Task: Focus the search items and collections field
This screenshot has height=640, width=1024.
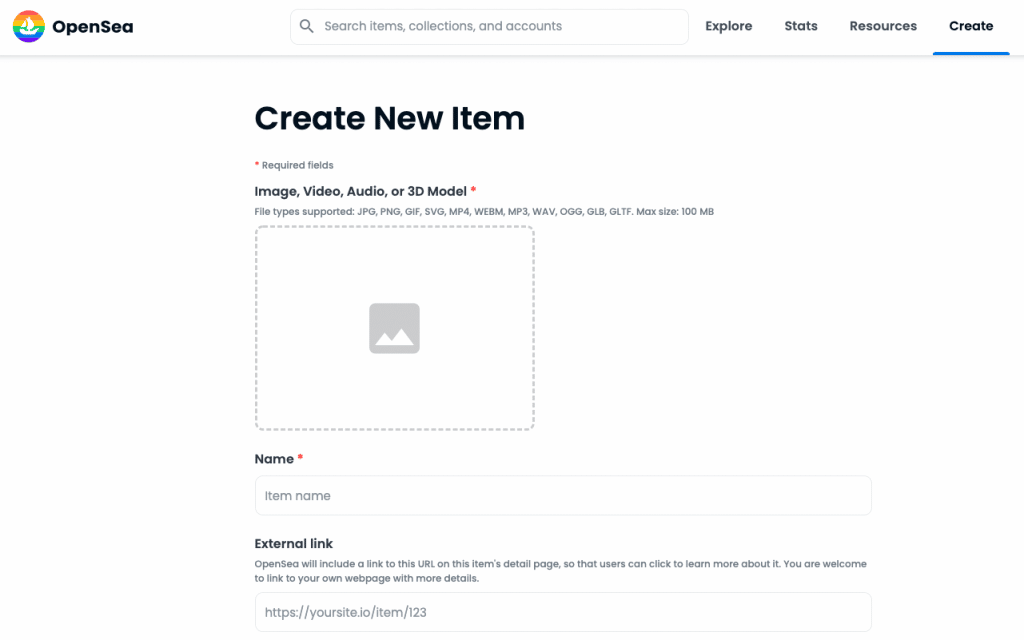Action: (489, 27)
